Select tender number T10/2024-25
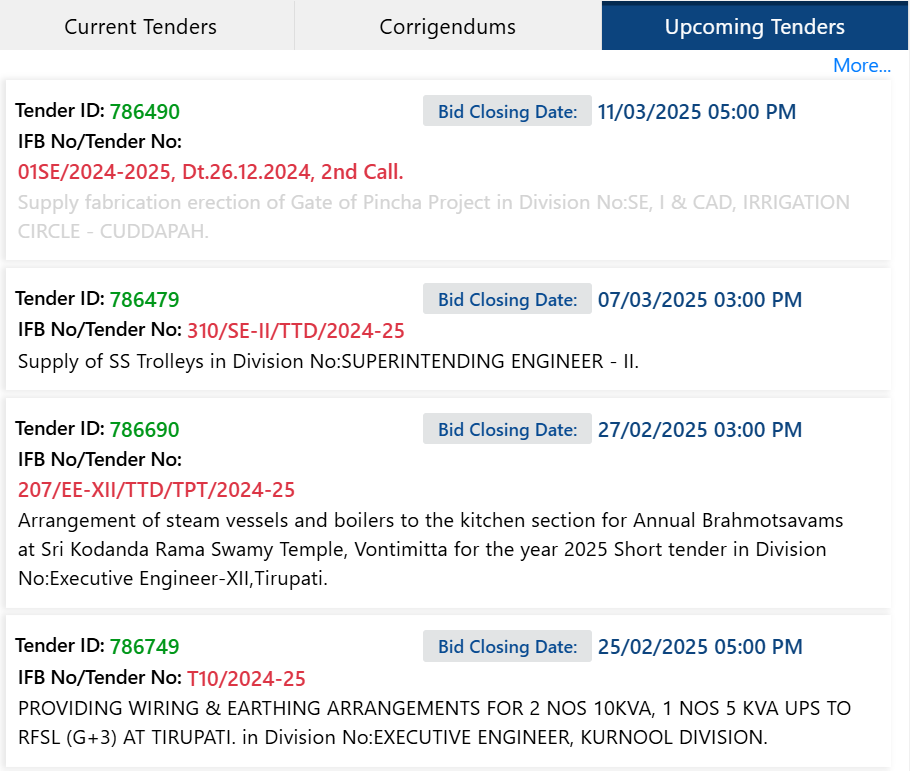 pyautogui.click(x=246, y=679)
